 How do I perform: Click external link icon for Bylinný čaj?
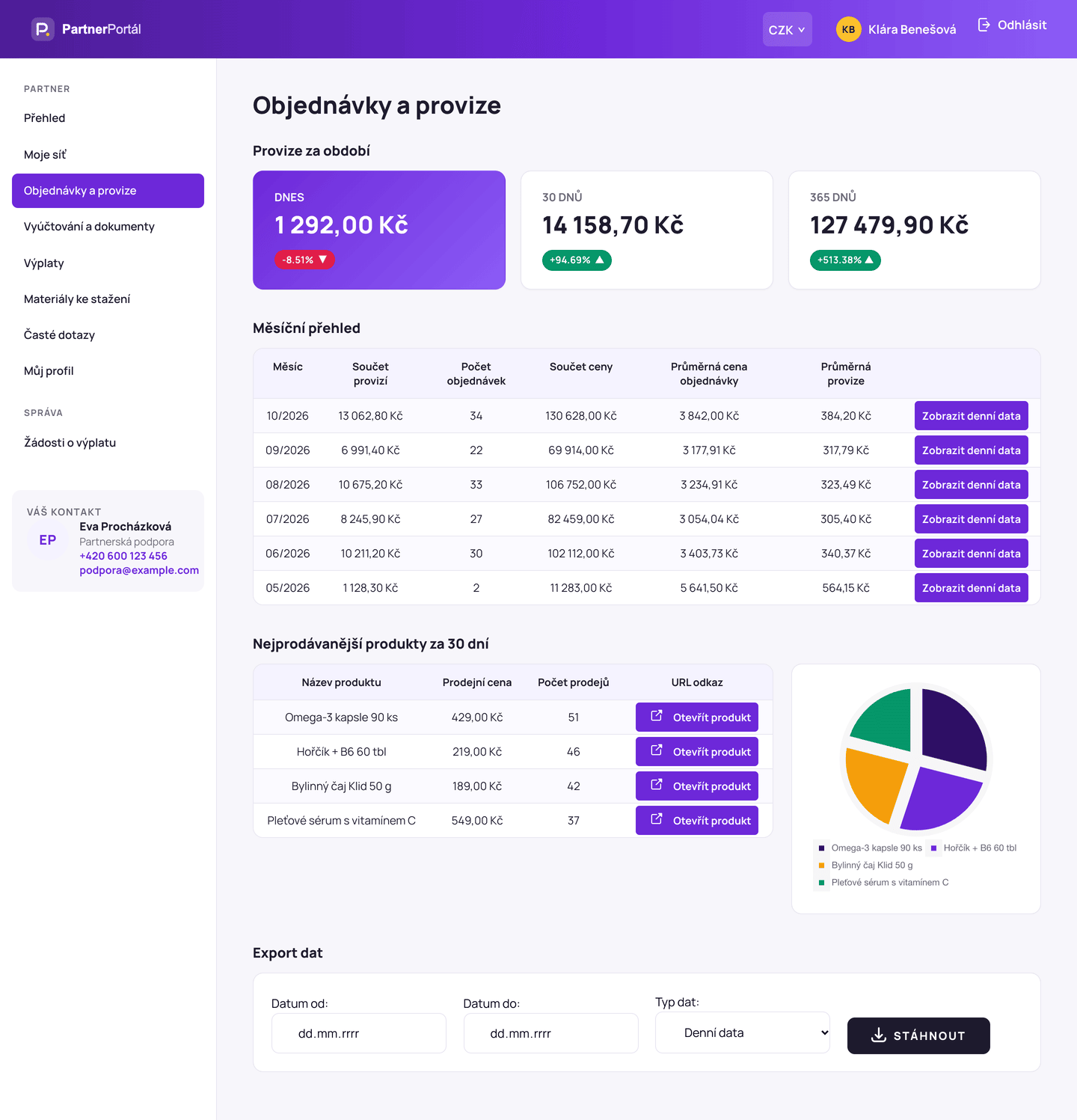coord(657,785)
